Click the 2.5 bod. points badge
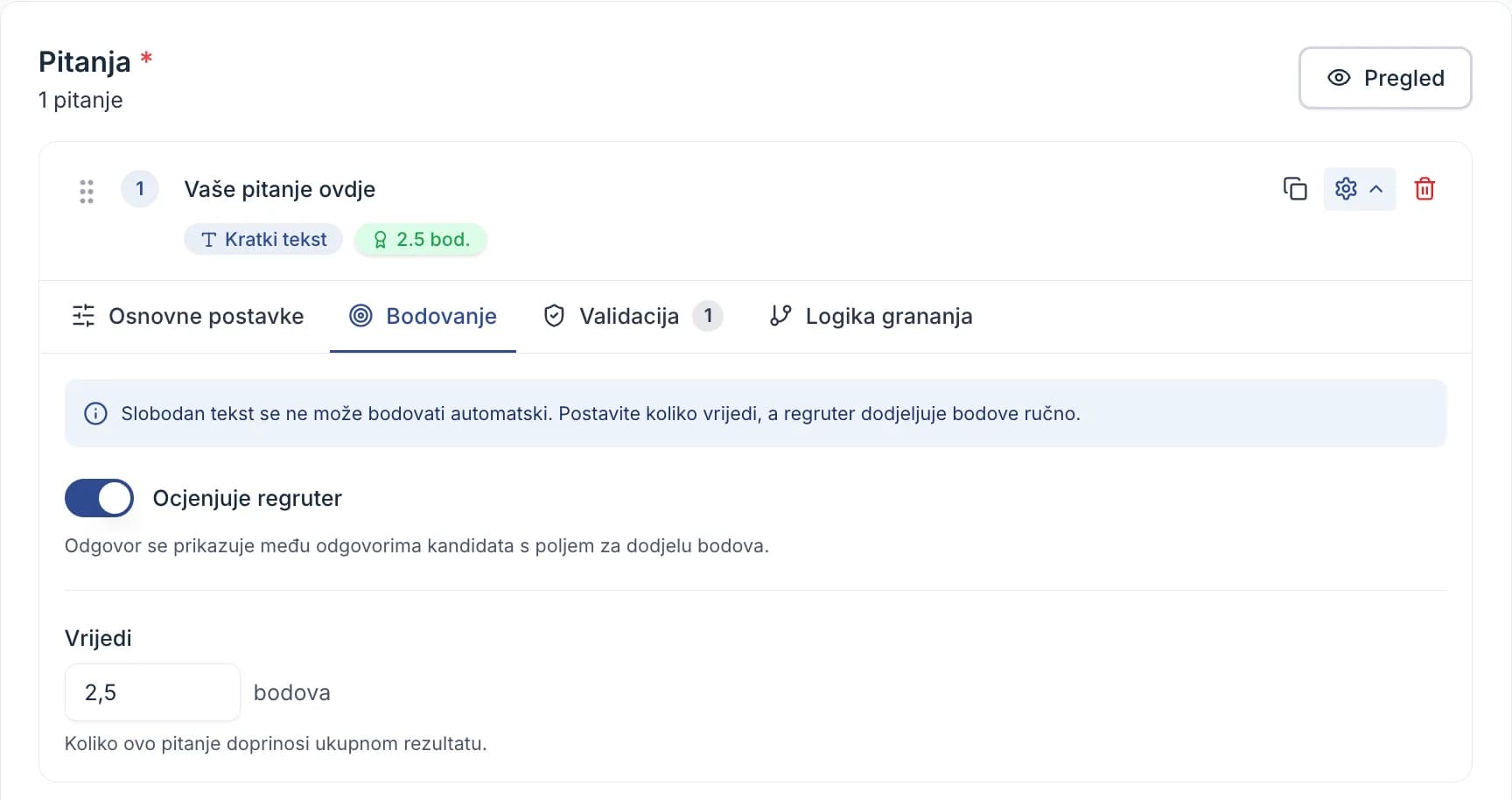The image size is (1512, 800). click(x=421, y=239)
